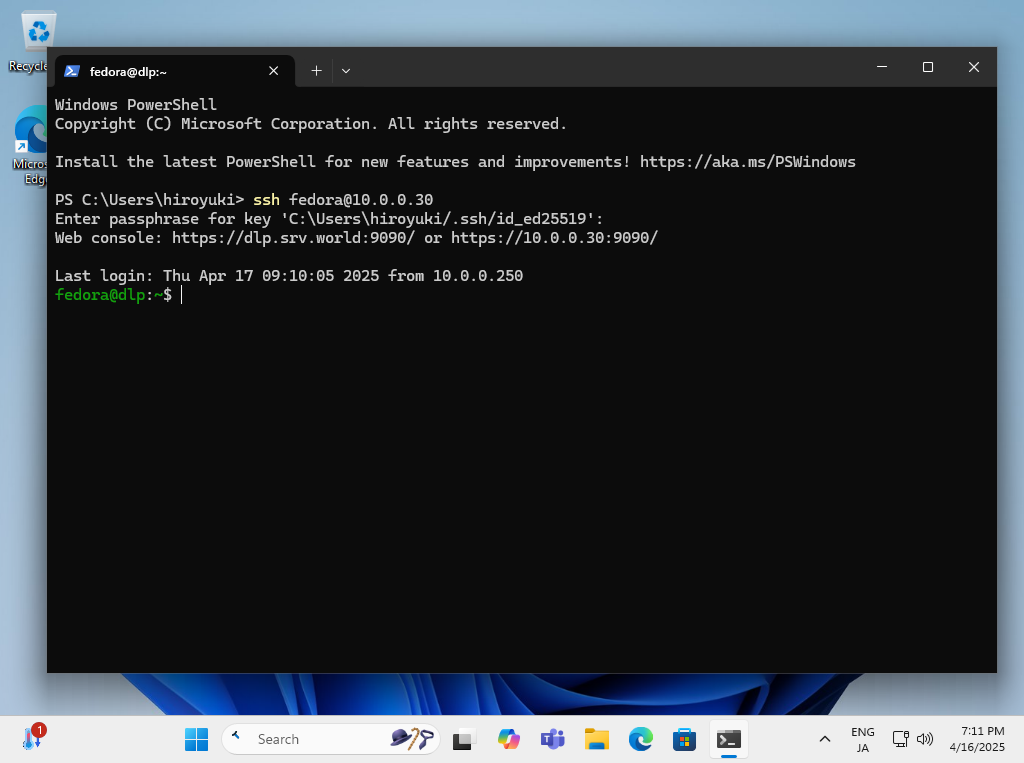Screen dimensions: 1024x763
Task: Click the https://10.0.0.30:9090/ URL
Action: (554, 238)
